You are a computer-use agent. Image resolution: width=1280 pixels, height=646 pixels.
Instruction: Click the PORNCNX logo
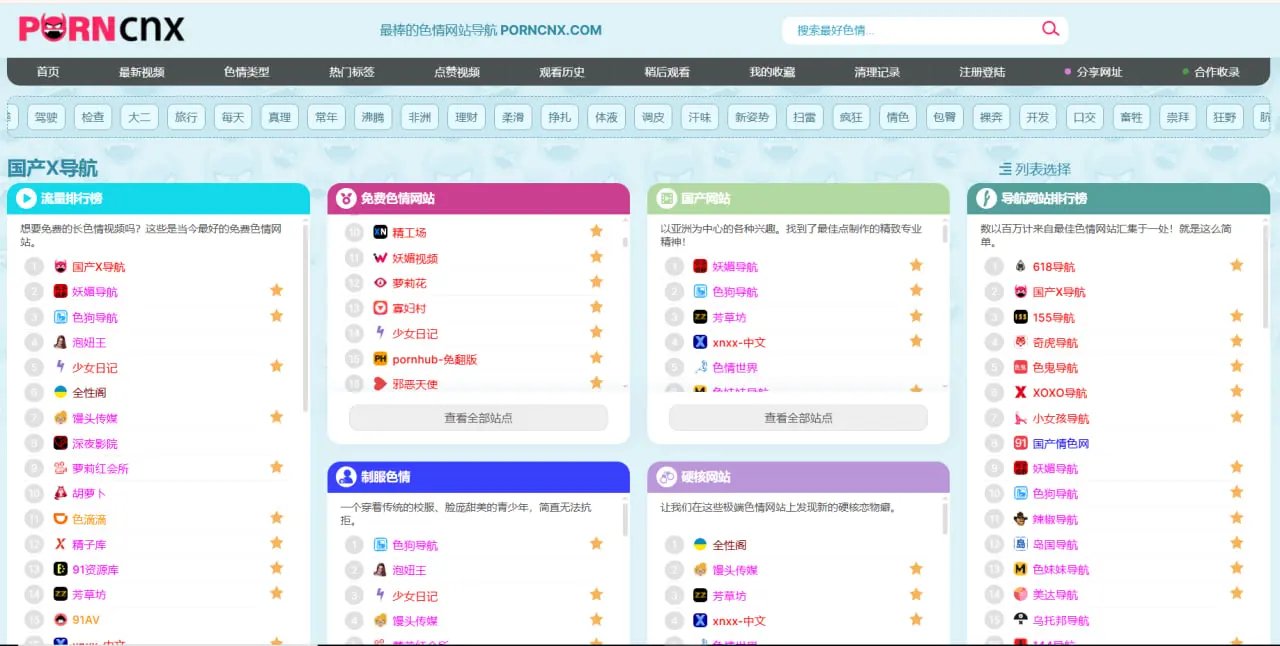click(x=101, y=28)
